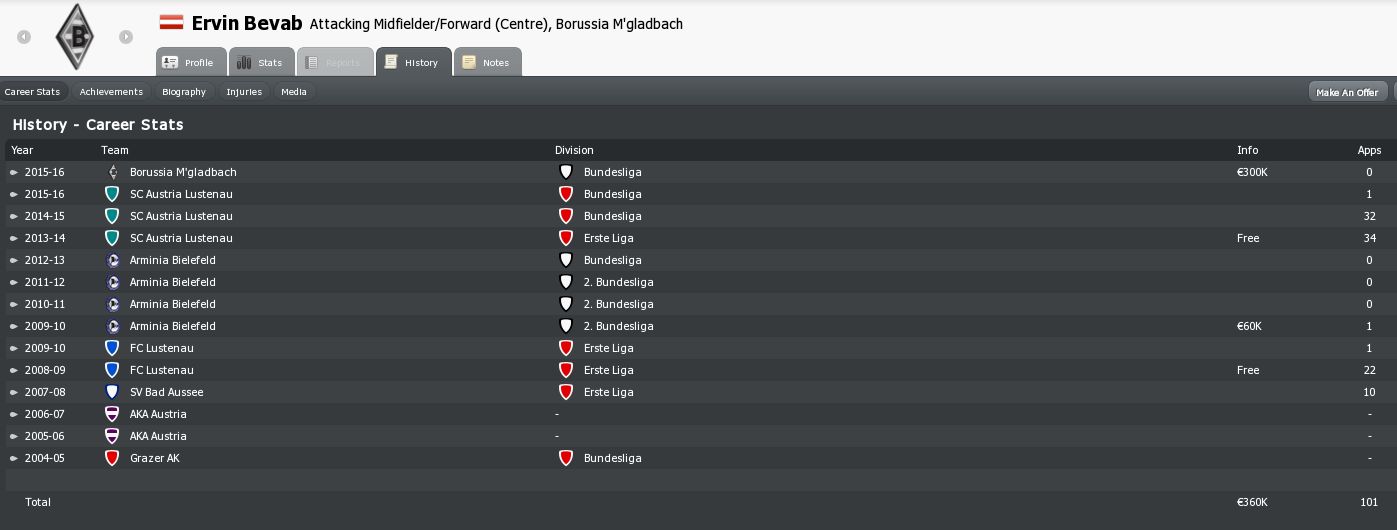
Task: Click Erste Liga division icon in 2013-14 row
Action: [566, 238]
